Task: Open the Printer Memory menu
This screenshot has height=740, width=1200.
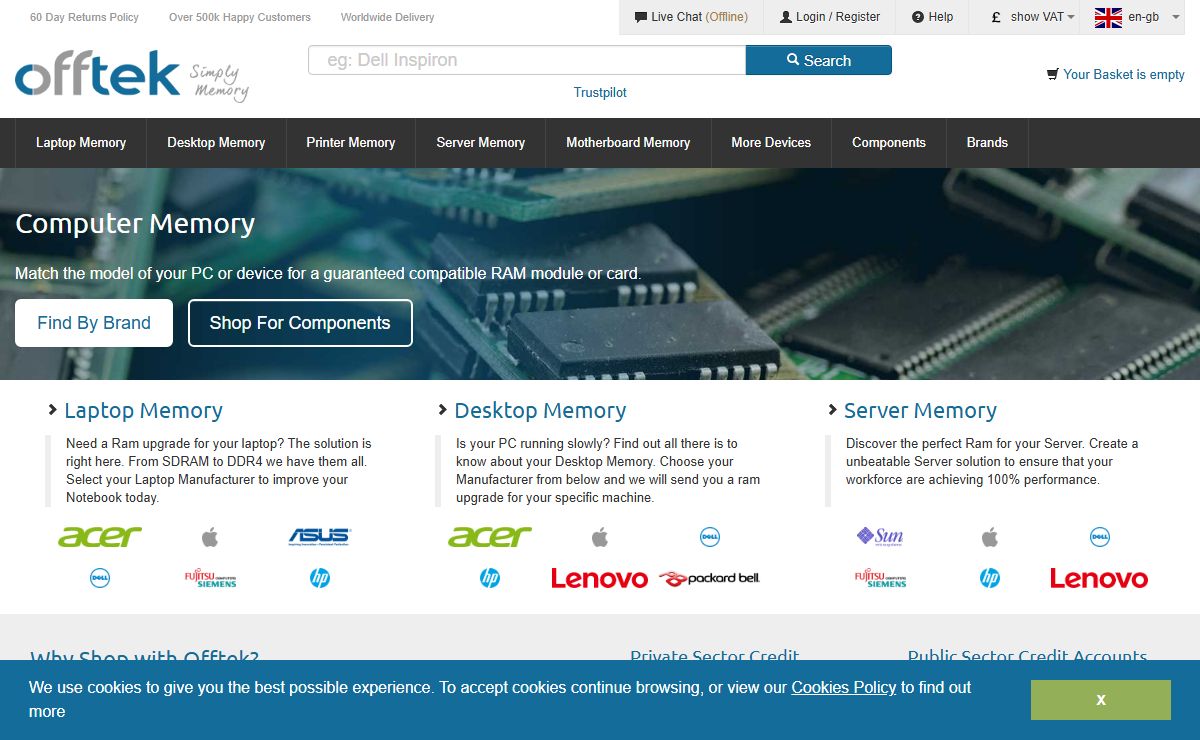Action: click(x=351, y=143)
